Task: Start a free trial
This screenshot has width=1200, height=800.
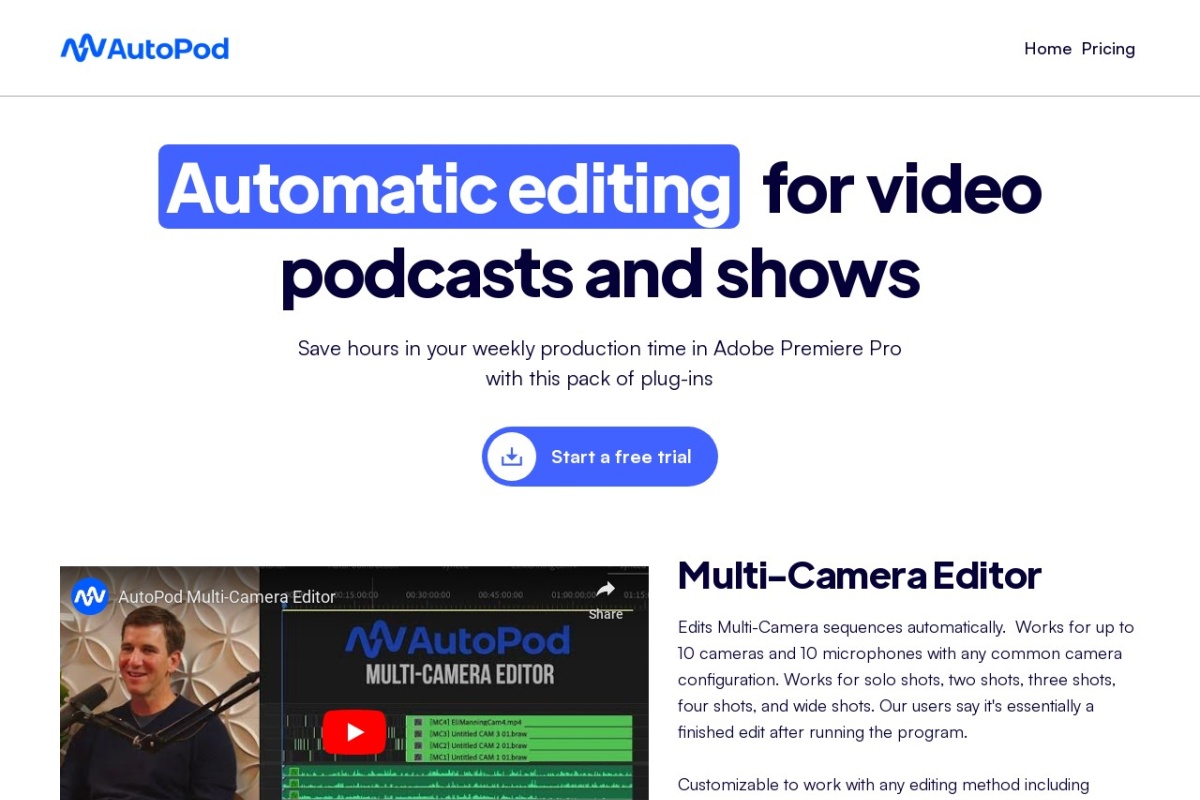Action: (620, 457)
